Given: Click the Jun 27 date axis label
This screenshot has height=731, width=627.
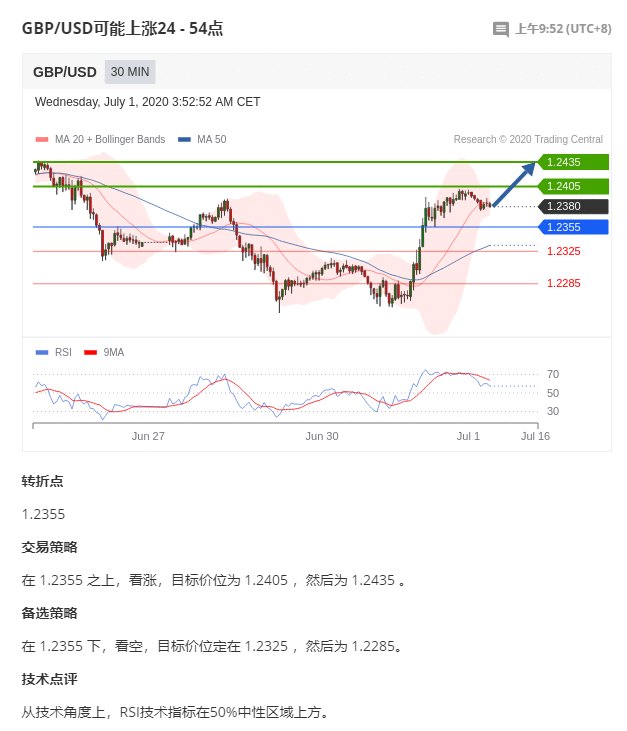Looking at the screenshot, I should [148, 436].
